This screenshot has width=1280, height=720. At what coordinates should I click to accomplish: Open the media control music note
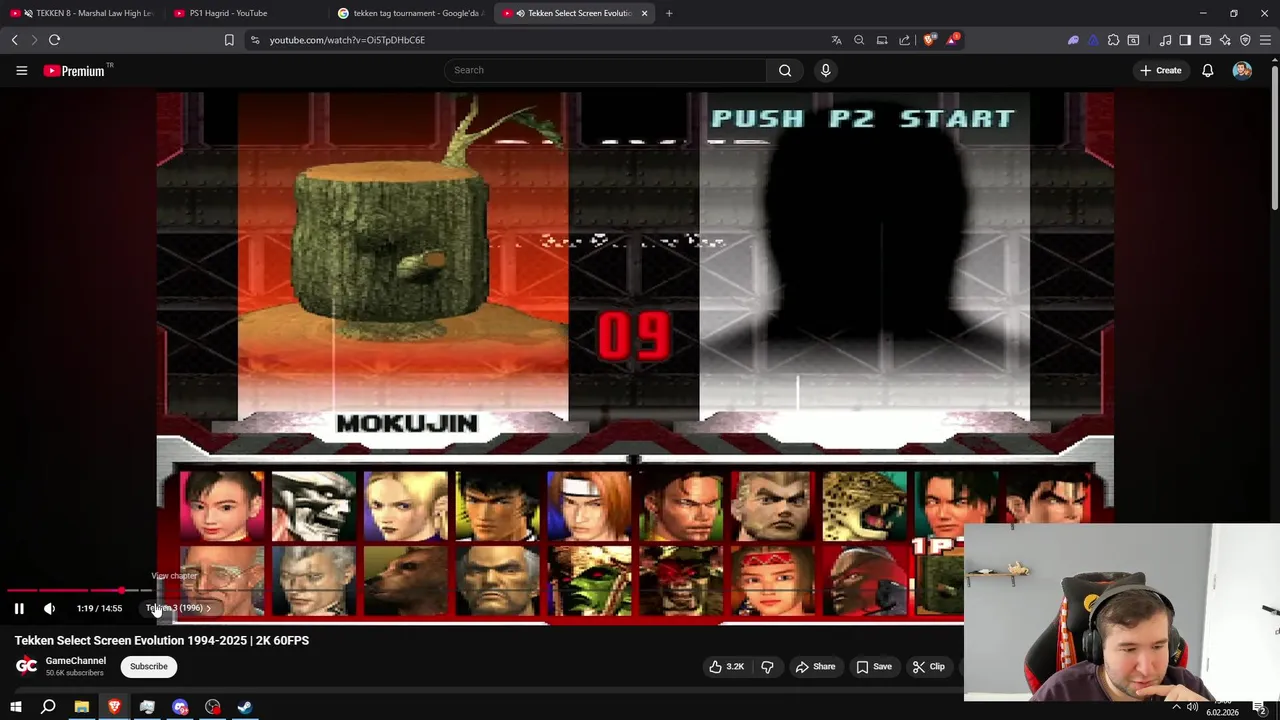click(x=1165, y=40)
